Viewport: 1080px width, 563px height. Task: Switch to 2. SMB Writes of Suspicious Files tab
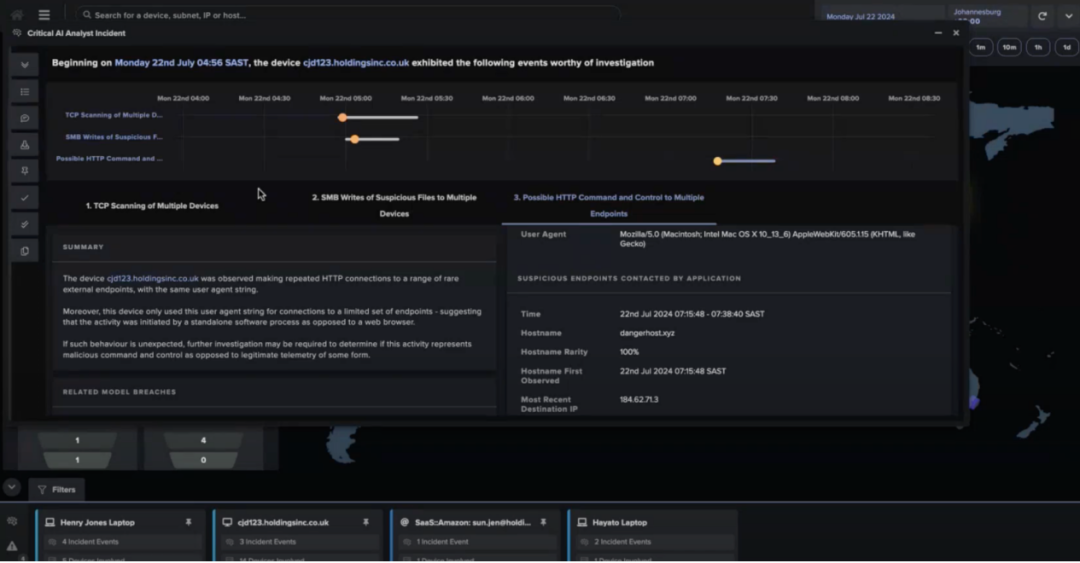point(394,205)
